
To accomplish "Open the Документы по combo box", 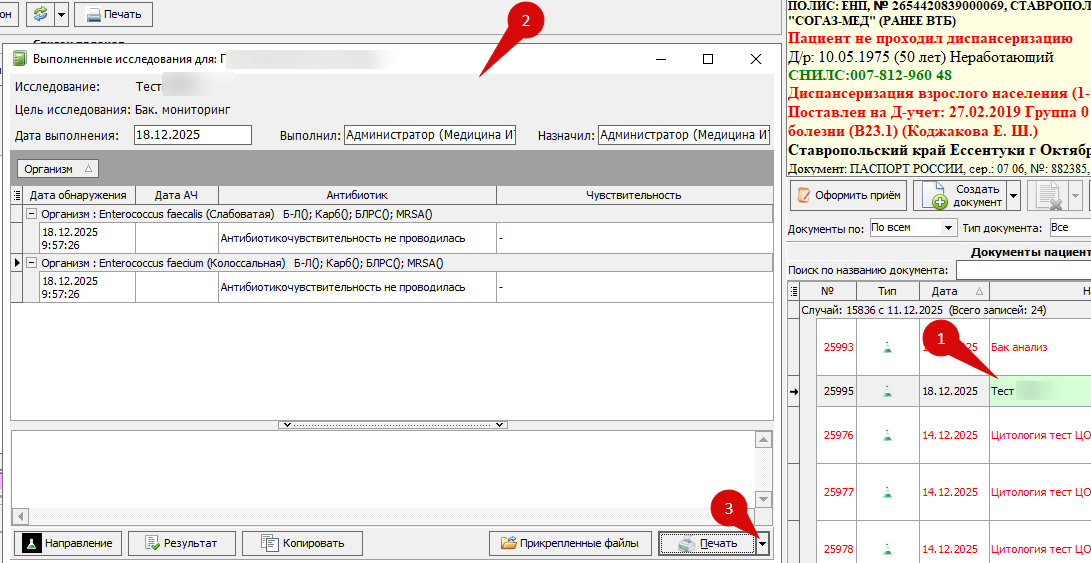I will (913, 228).
